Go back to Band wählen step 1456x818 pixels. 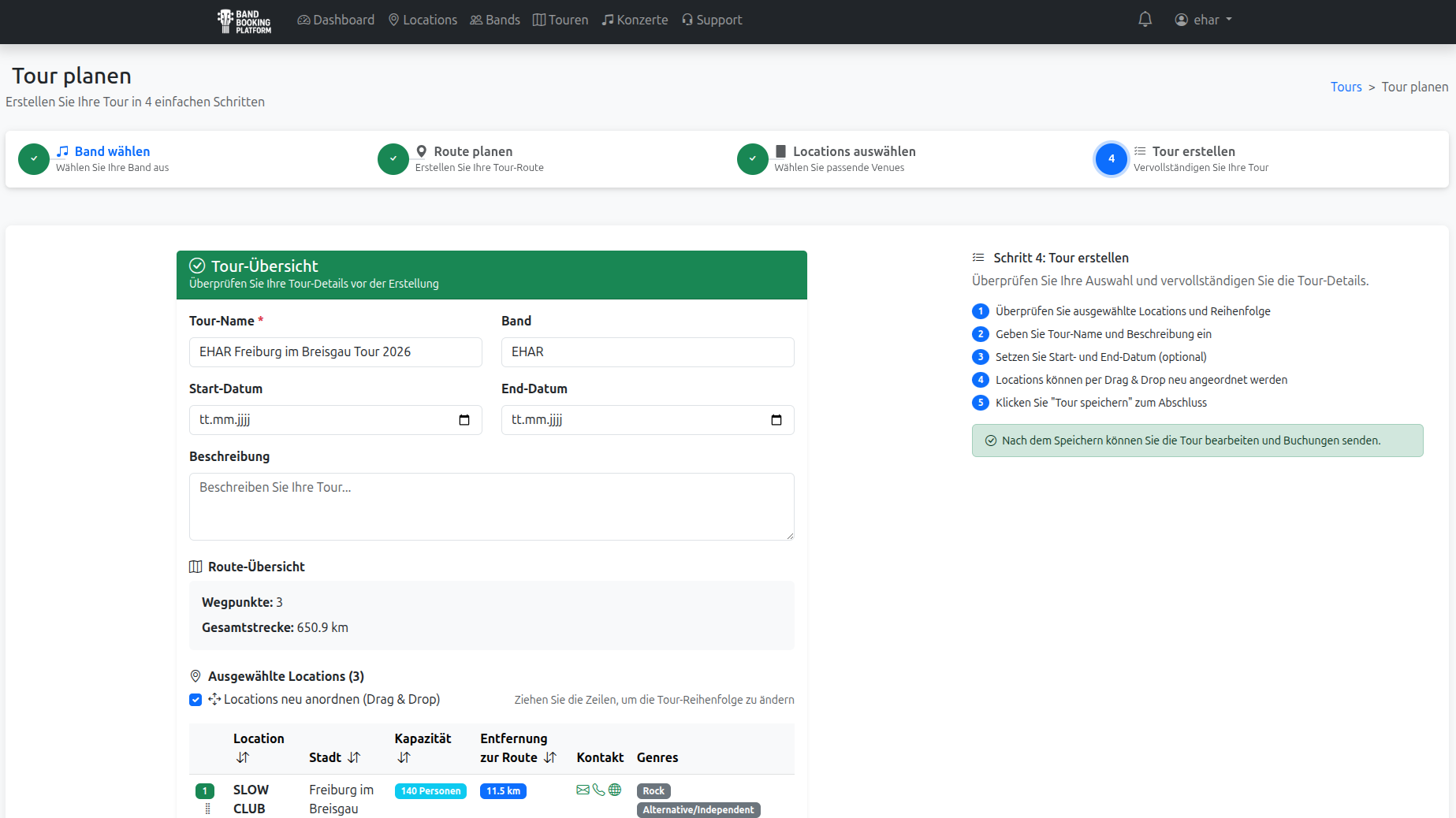click(112, 151)
